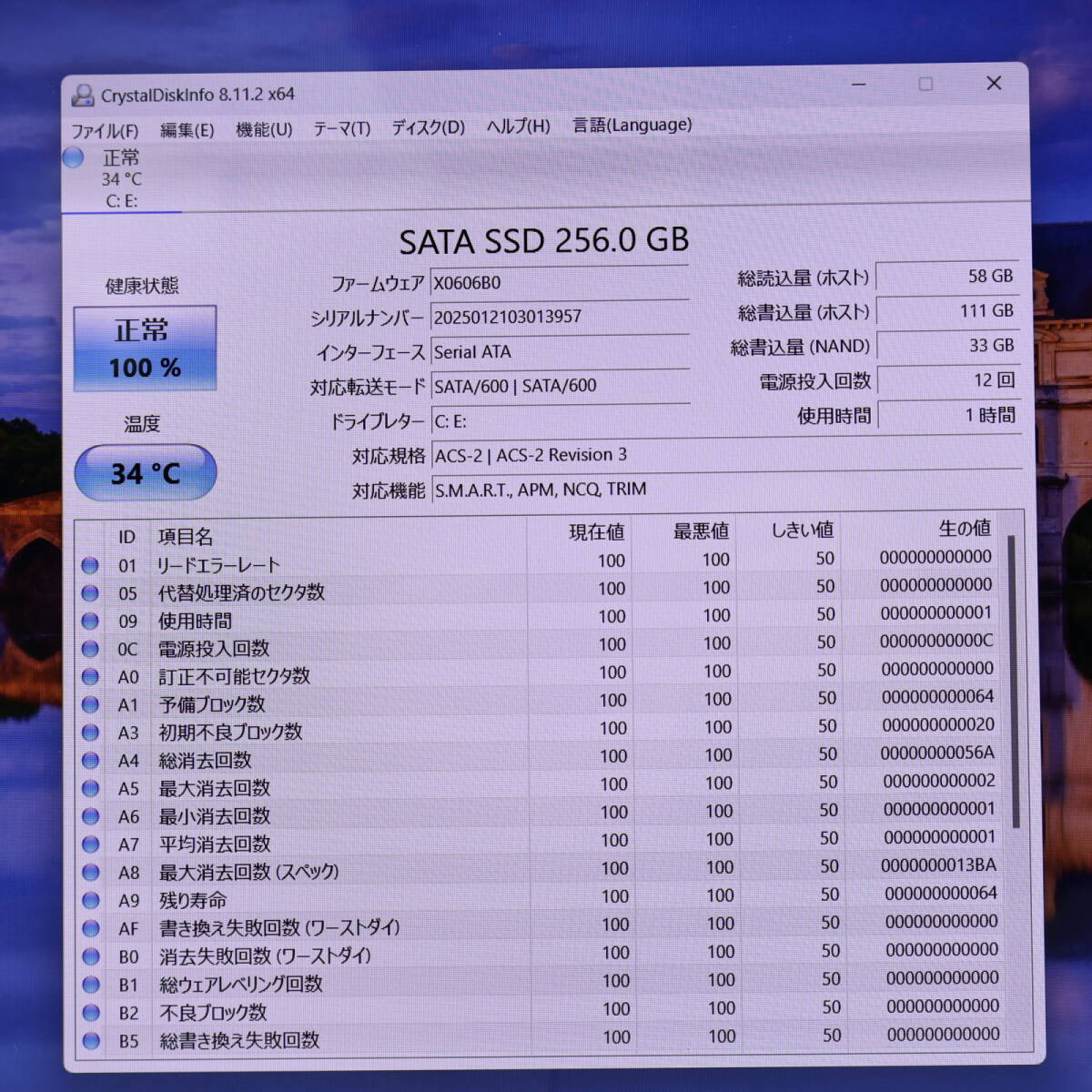Click the 正常 100 % health status button
The width and height of the screenshot is (1092, 1092).
point(145,349)
